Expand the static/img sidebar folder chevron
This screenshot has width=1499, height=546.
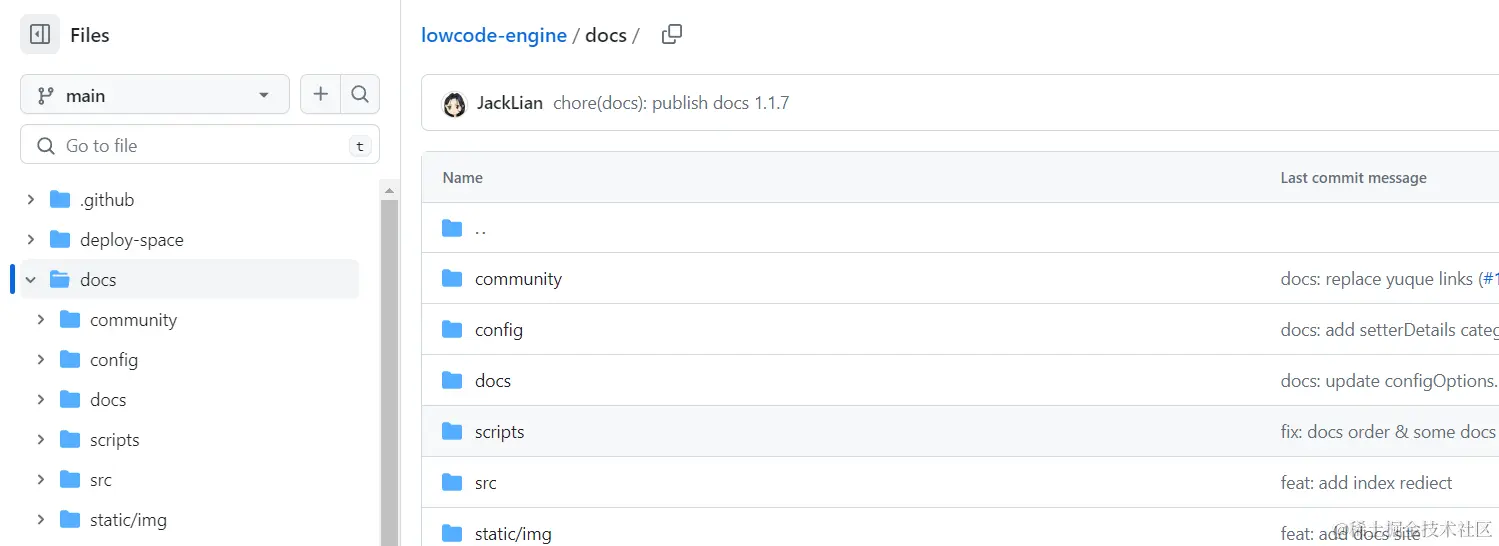point(41,520)
